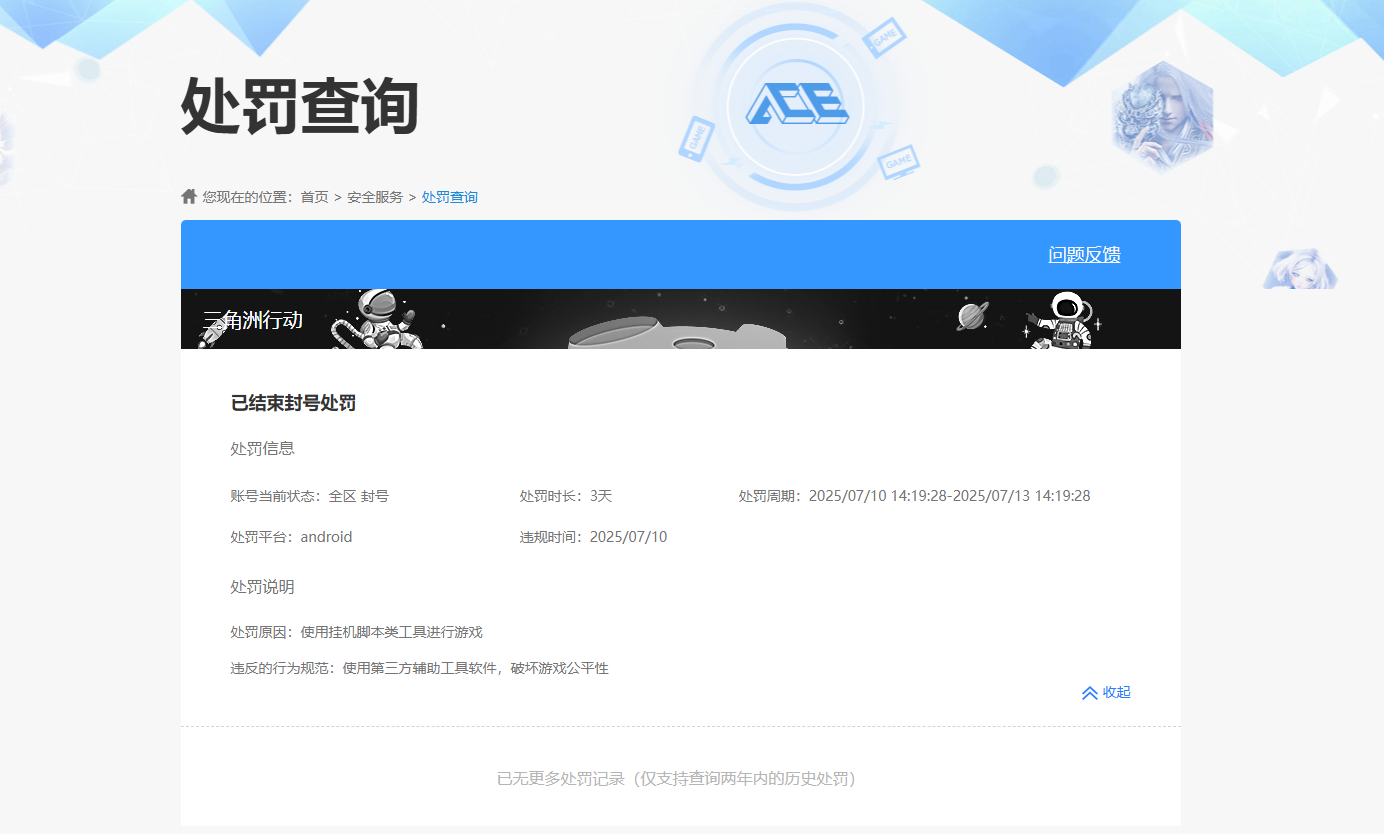The height and width of the screenshot is (834, 1384).
Task: Click the 处罚查询 breadcrumb link
Action: (450, 196)
